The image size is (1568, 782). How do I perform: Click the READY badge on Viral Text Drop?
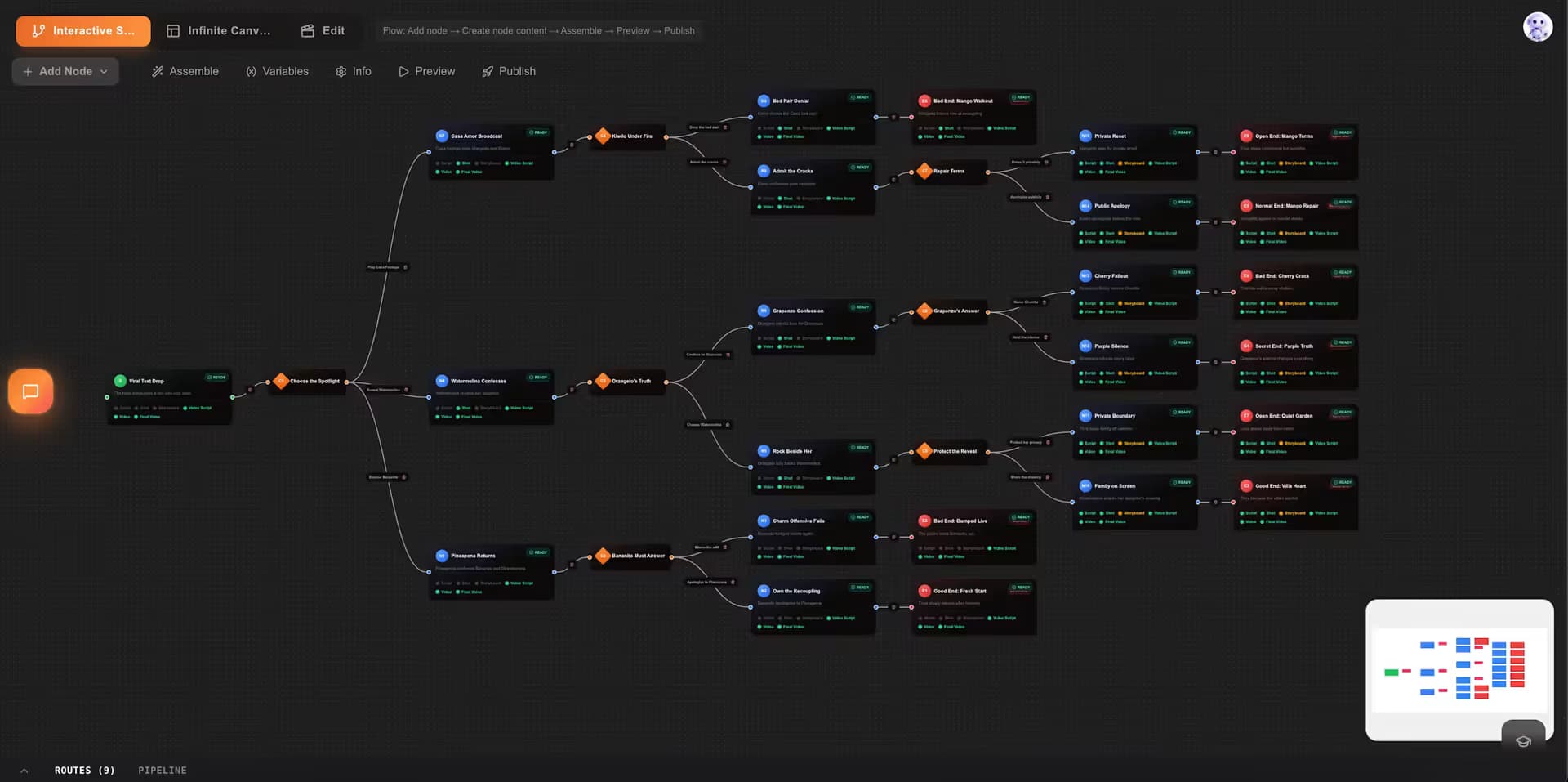pos(216,378)
